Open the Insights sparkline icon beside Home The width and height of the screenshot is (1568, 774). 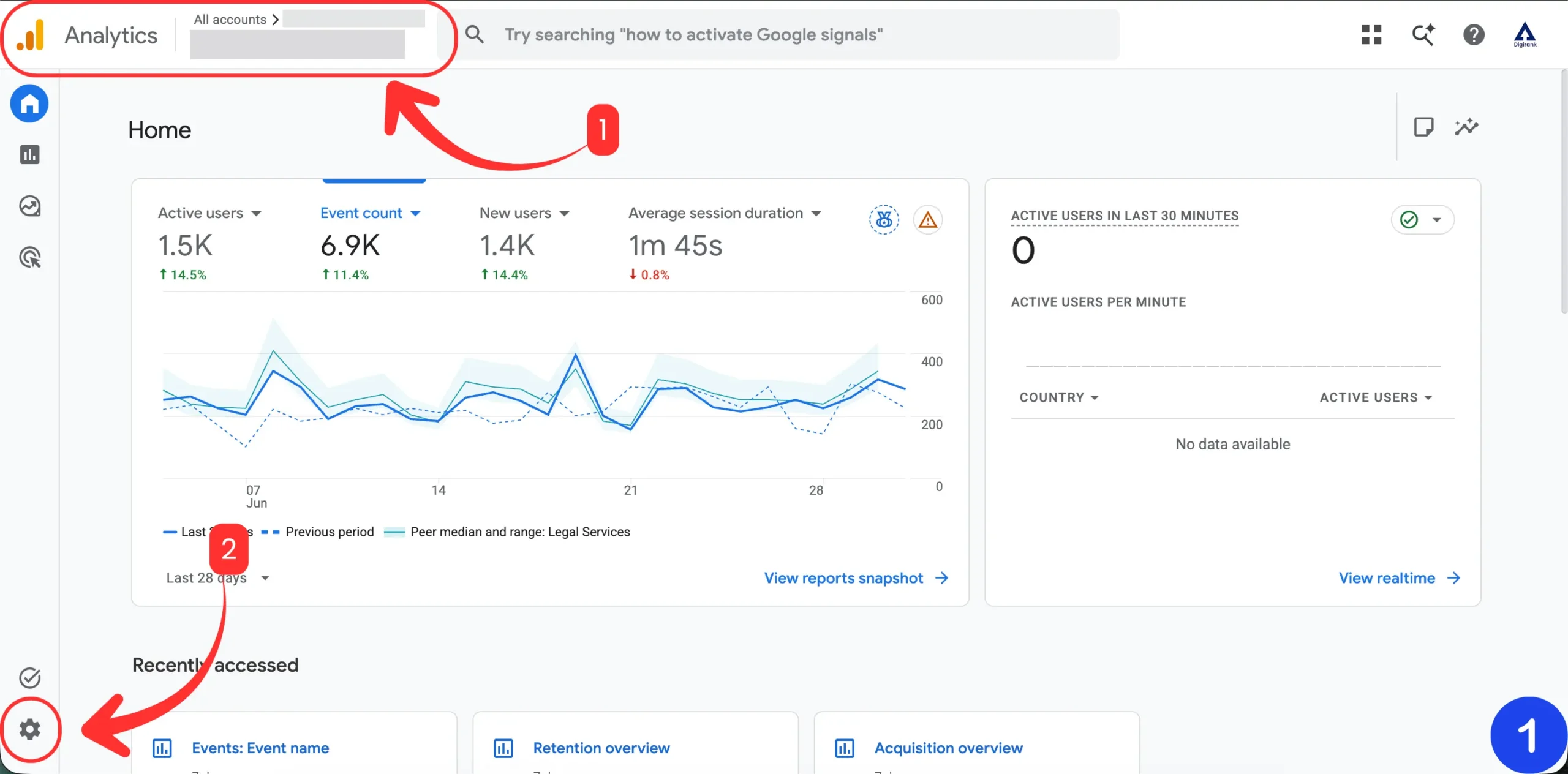point(1466,127)
